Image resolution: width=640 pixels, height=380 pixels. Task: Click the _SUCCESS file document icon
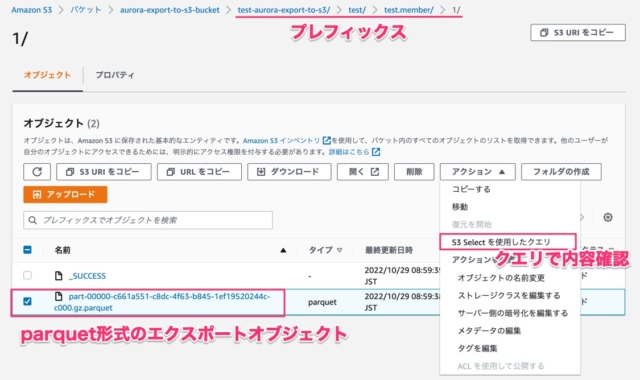pos(58,276)
